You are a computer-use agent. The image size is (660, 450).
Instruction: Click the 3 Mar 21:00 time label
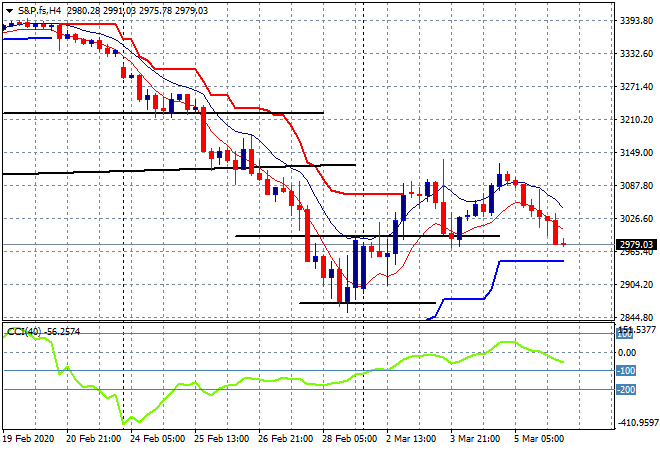point(475,439)
